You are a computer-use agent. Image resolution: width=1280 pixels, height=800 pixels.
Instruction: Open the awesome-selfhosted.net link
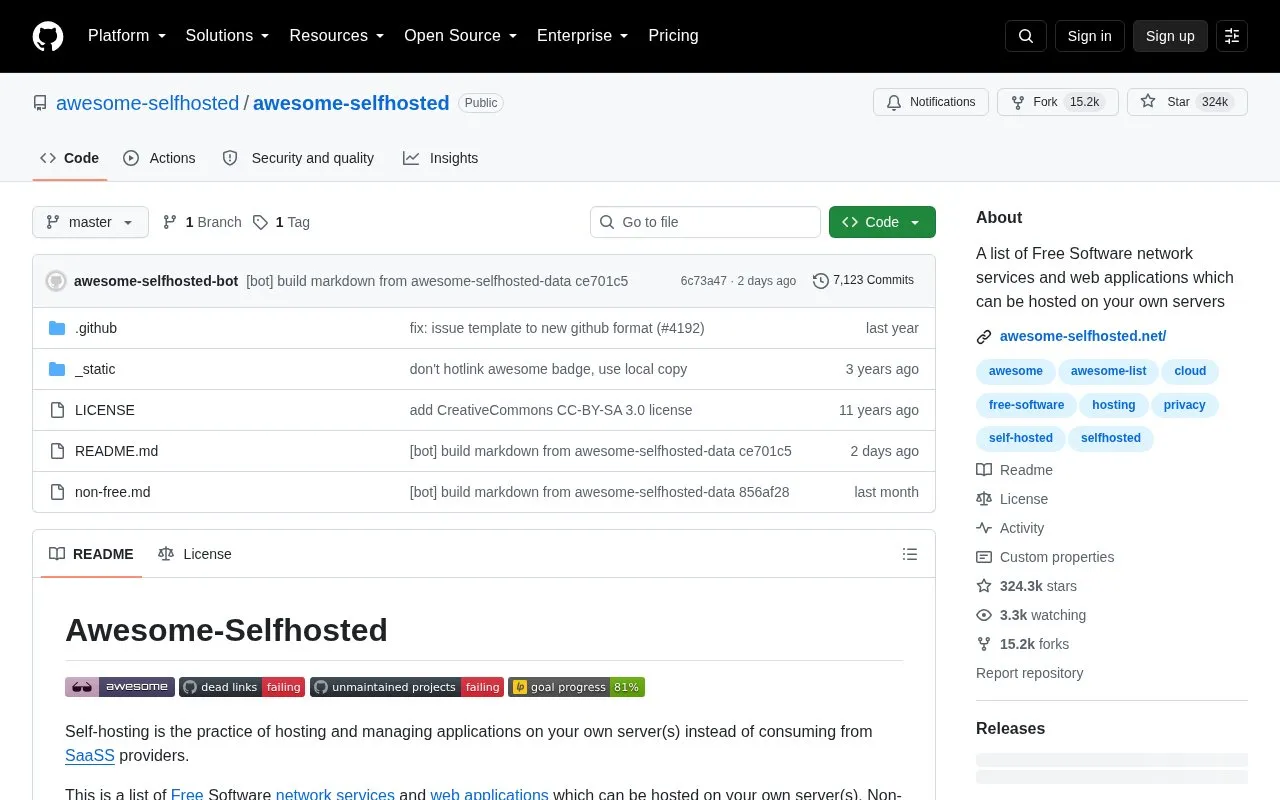coord(1083,336)
